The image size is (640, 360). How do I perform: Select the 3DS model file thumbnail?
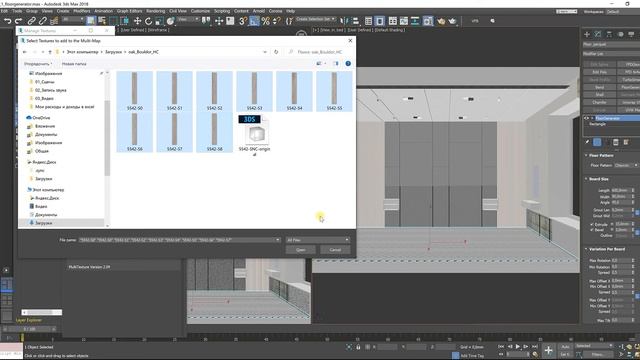254,135
